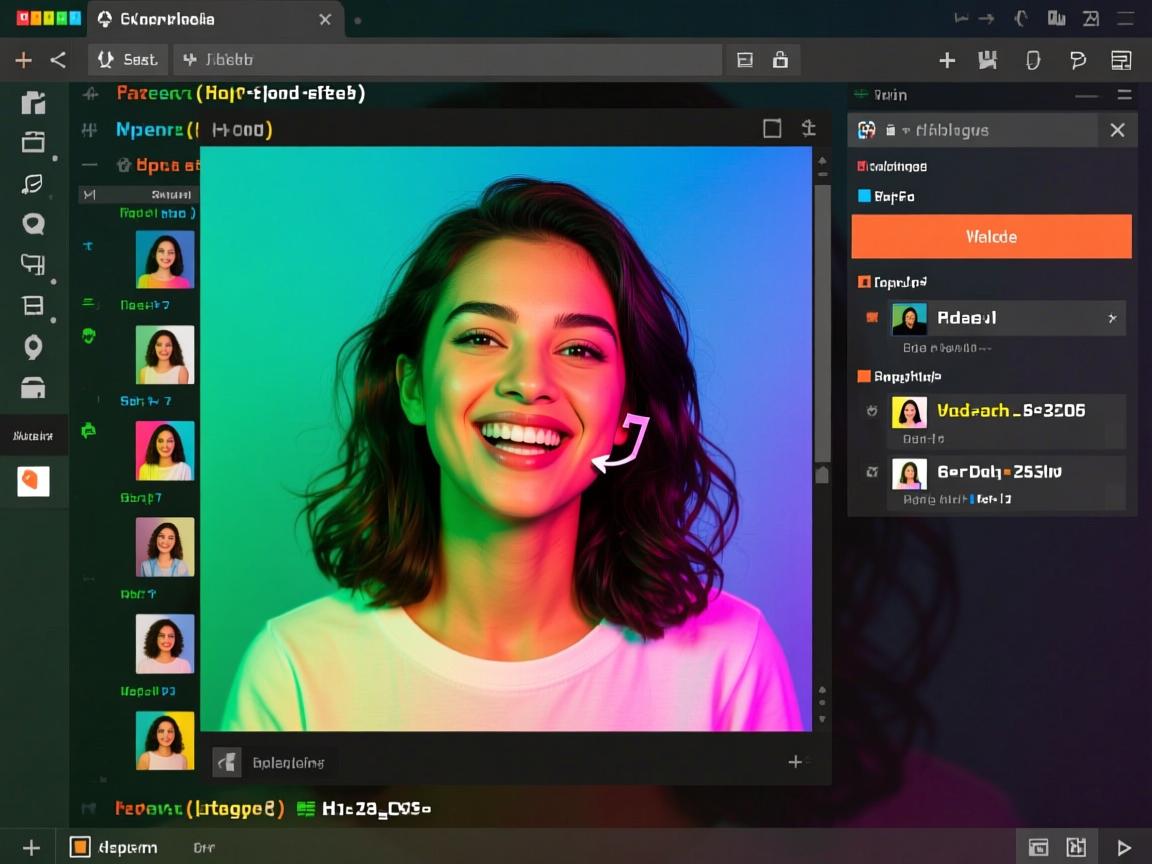Toggle the orange checkbox above the Adaeul row
The image size is (1152, 864).
864,283
